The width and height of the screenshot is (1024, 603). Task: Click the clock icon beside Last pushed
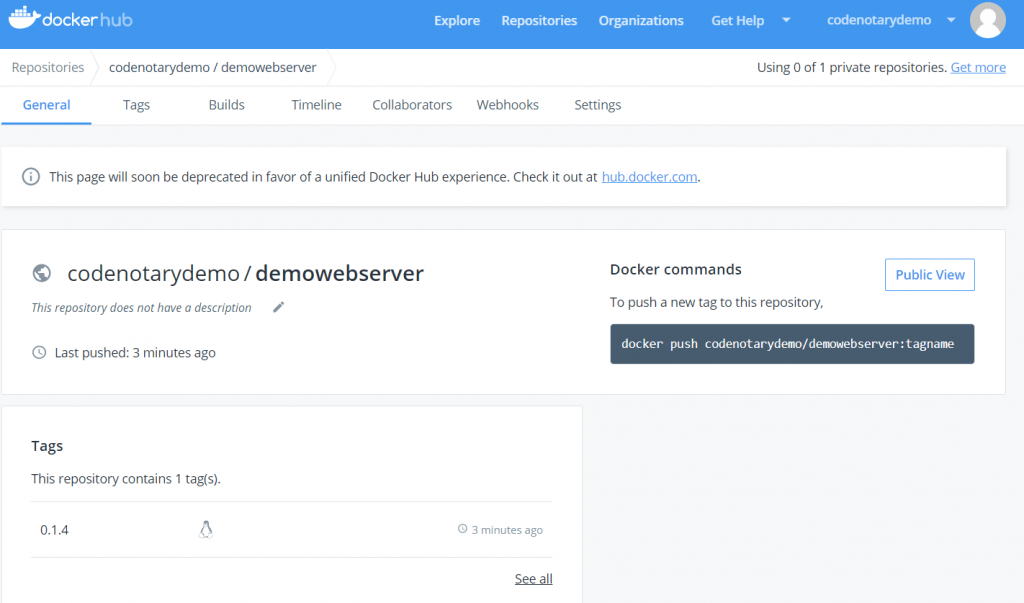[x=39, y=353]
